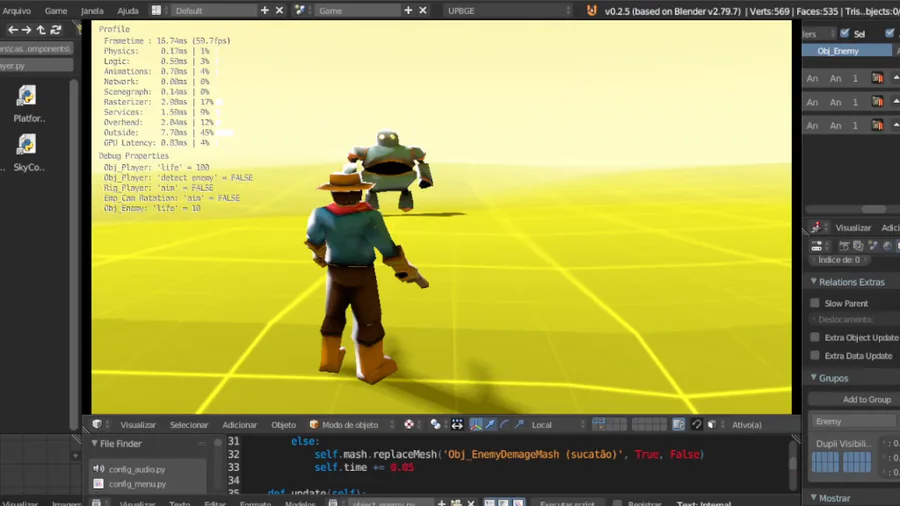The height and width of the screenshot is (506, 900).
Task: Adjust the Índice de: 0 field
Action: click(x=839, y=260)
